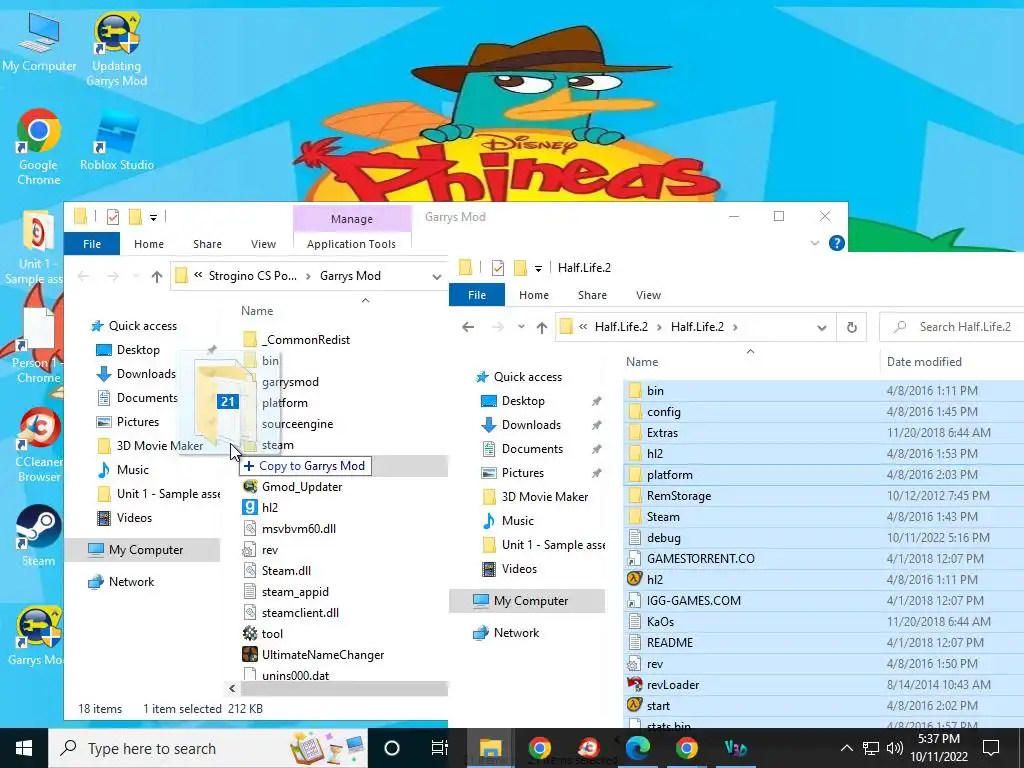The width and height of the screenshot is (1024, 768).
Task: Open quick access toolbar dropdown in Half.Life.2
Action: point(538,268)
